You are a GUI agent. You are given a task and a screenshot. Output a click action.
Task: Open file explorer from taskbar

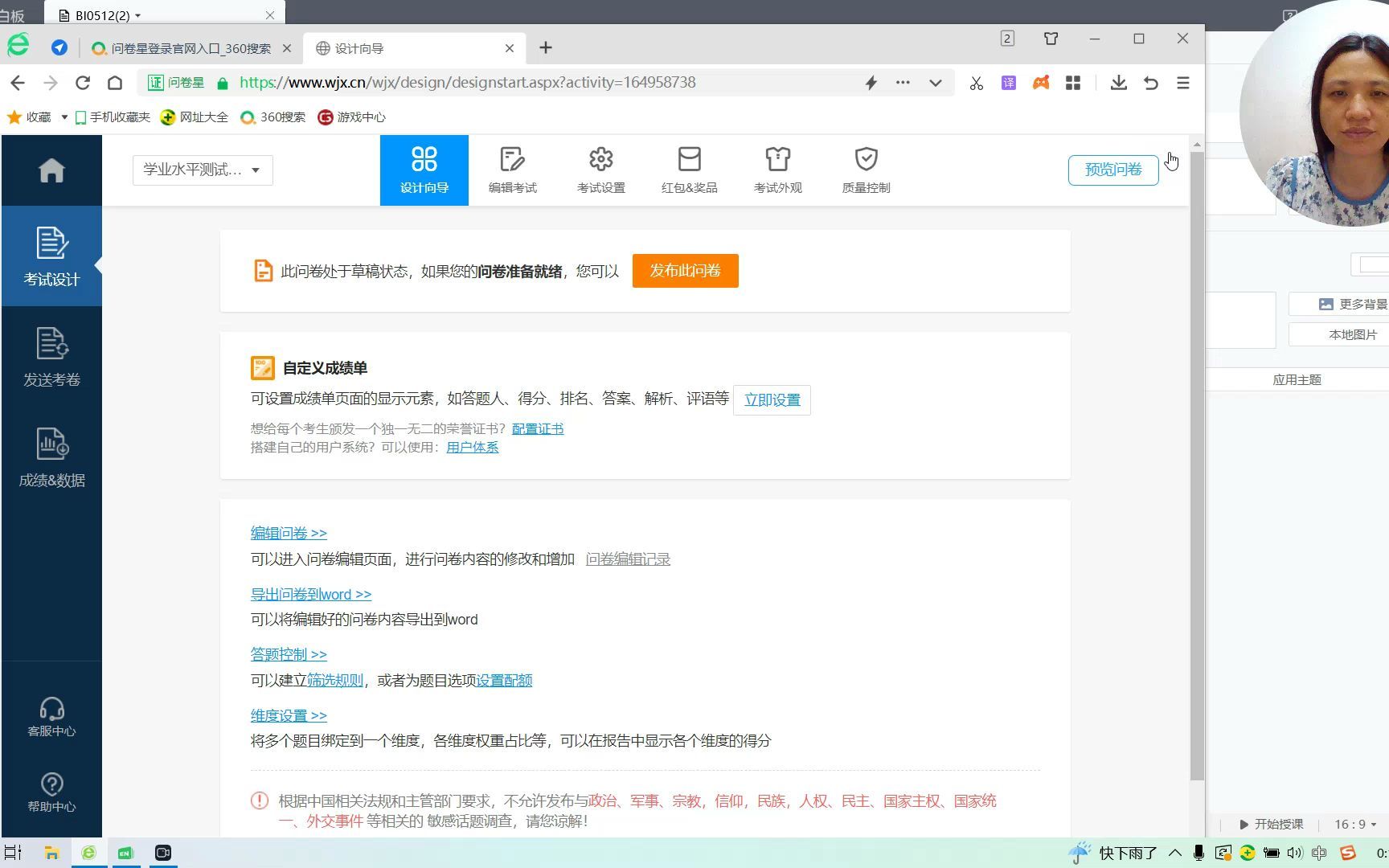pyautogui.click(x=51, y=853)
